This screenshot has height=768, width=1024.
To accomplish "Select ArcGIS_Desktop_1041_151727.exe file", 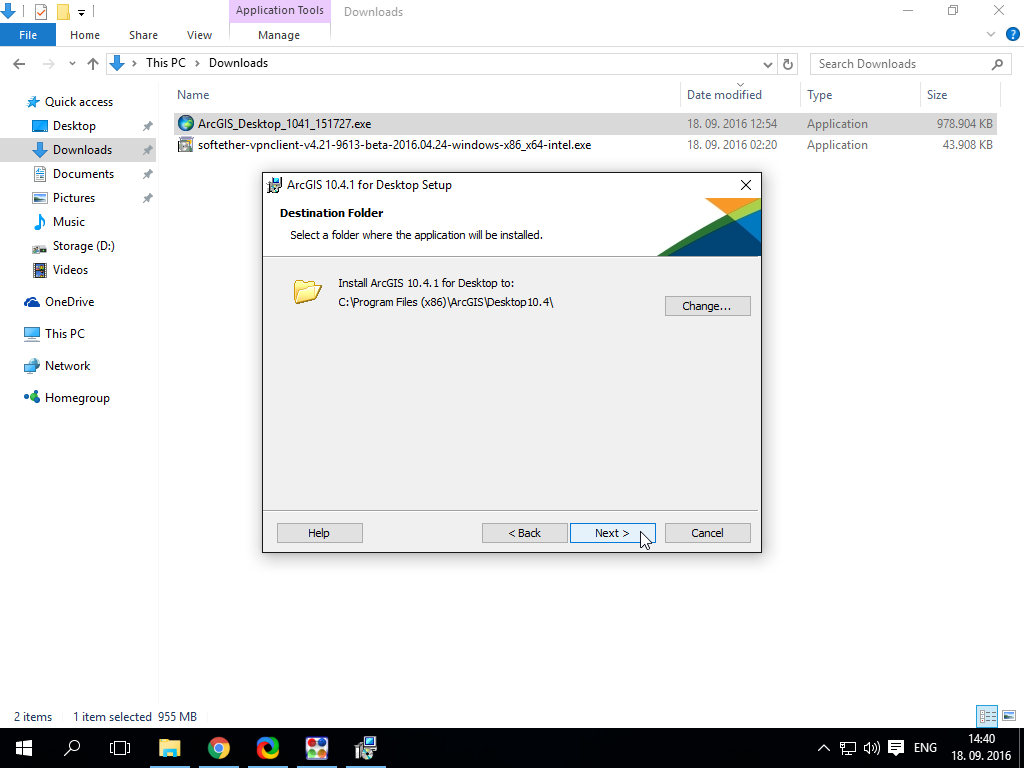I will [585, 123].
